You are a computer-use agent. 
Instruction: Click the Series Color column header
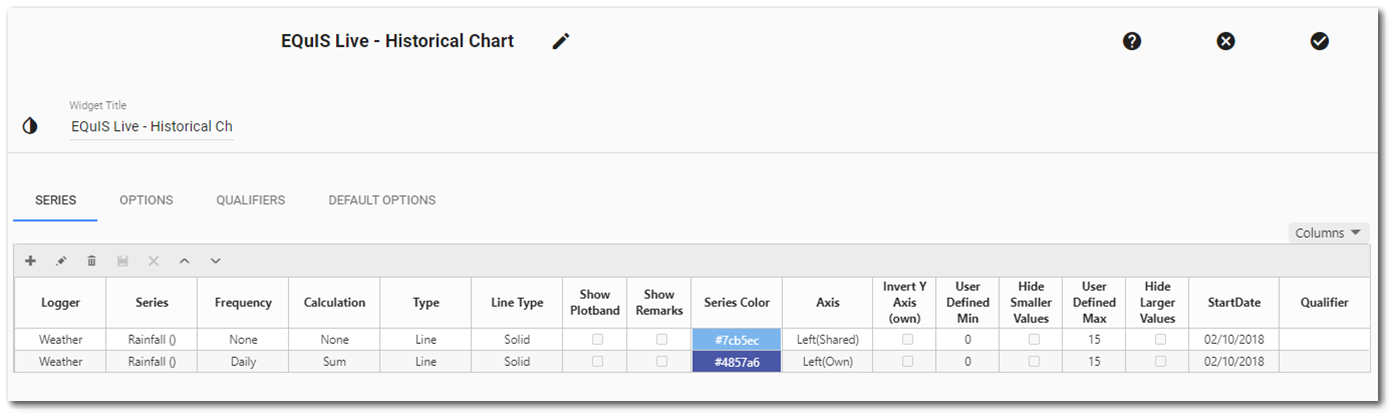[737, 303]
